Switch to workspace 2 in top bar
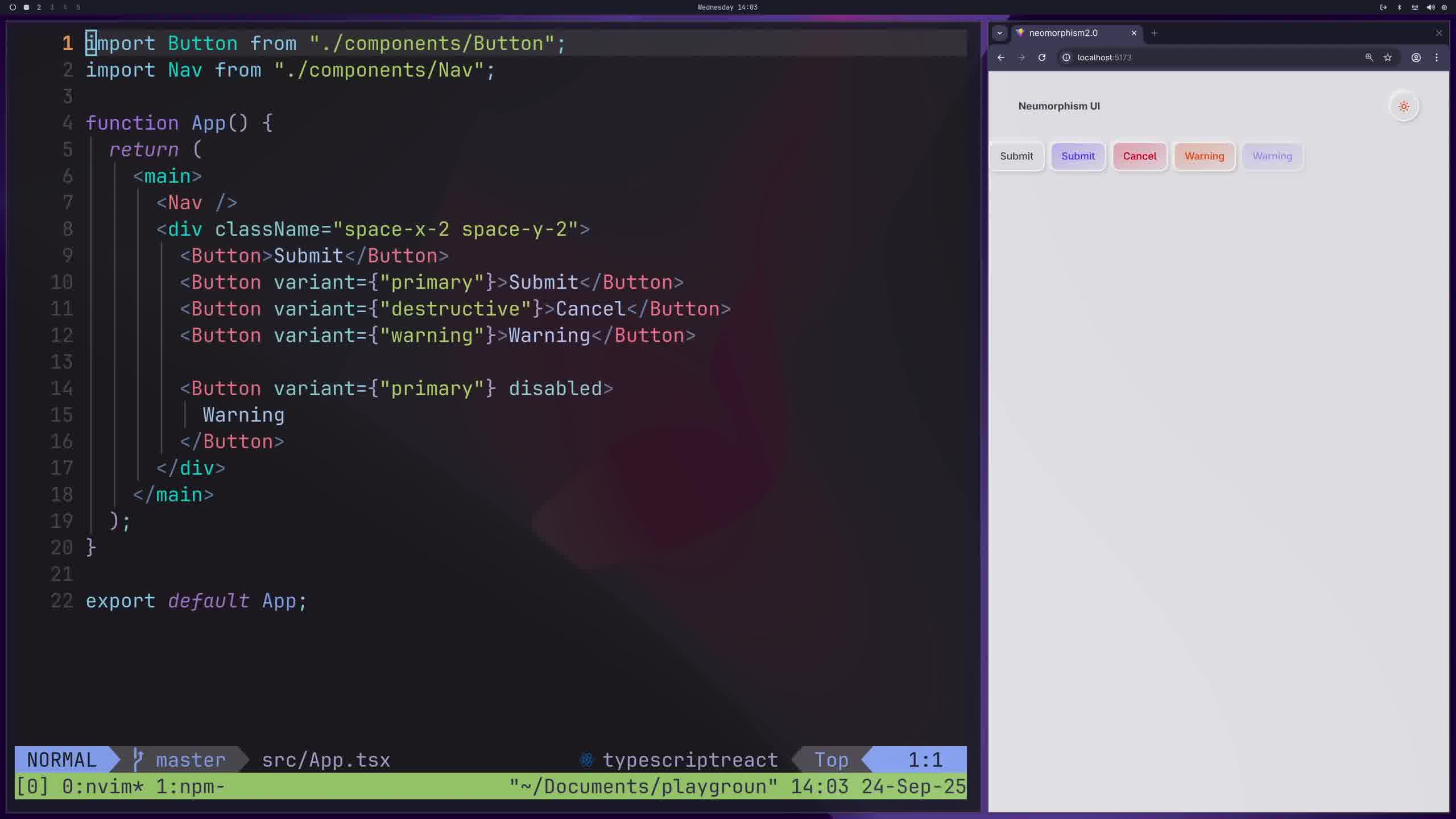This screenshot has height=819, width=1456. [x=39, y=7]
